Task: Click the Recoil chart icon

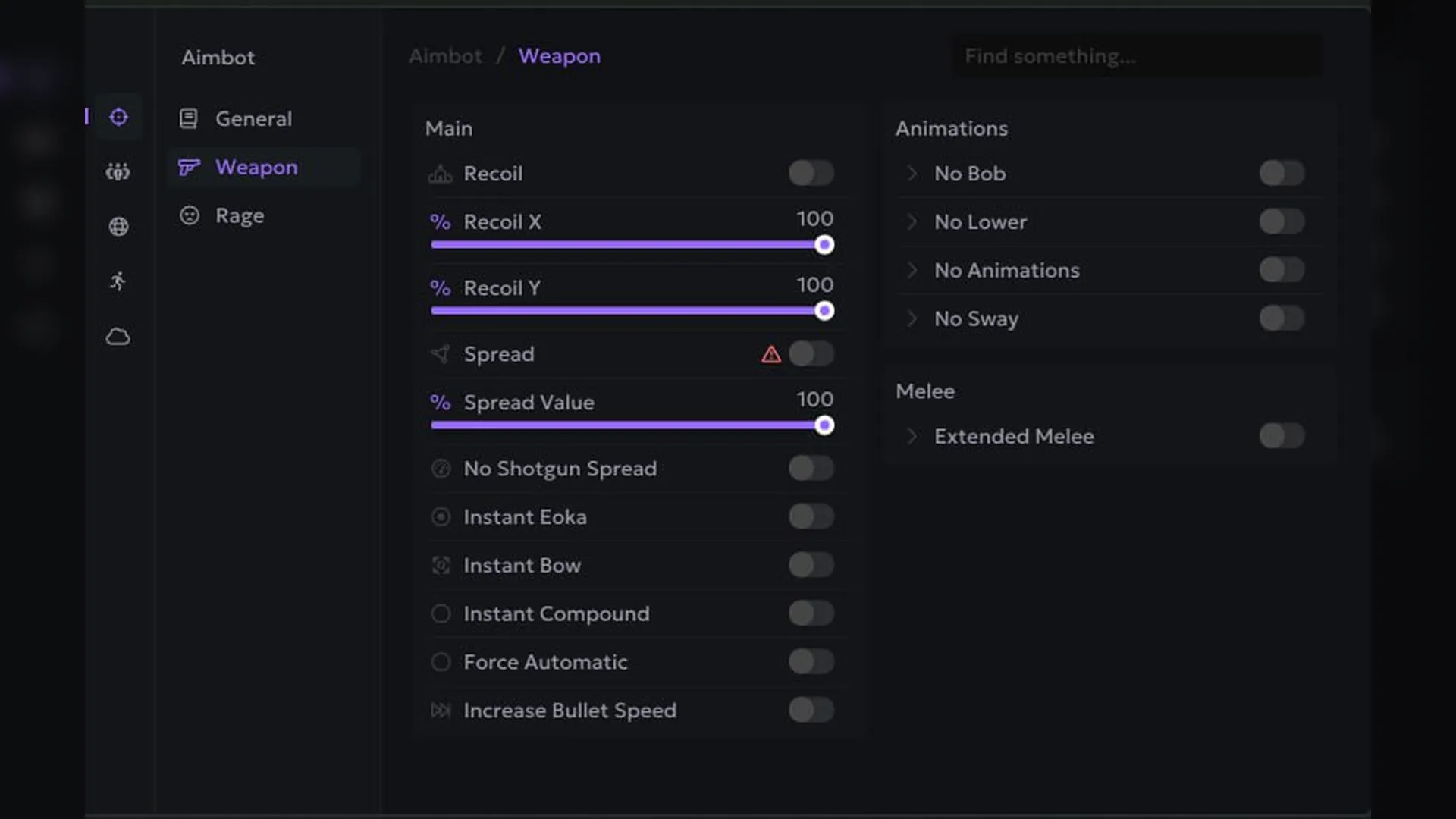Action: [440, 174]
